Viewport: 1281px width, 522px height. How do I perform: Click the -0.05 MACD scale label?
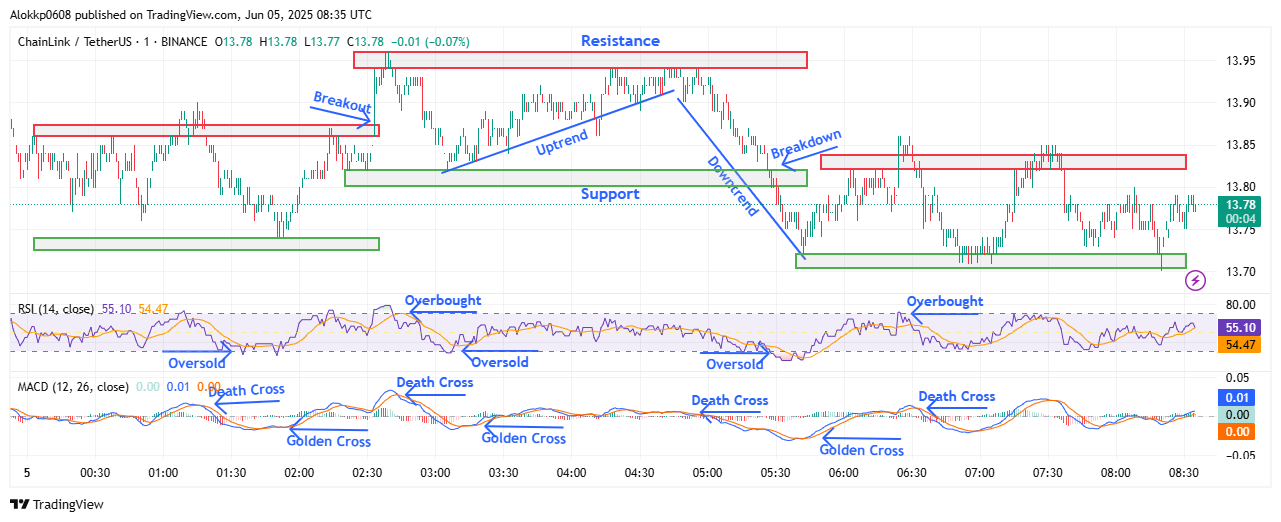point(1239,455)
